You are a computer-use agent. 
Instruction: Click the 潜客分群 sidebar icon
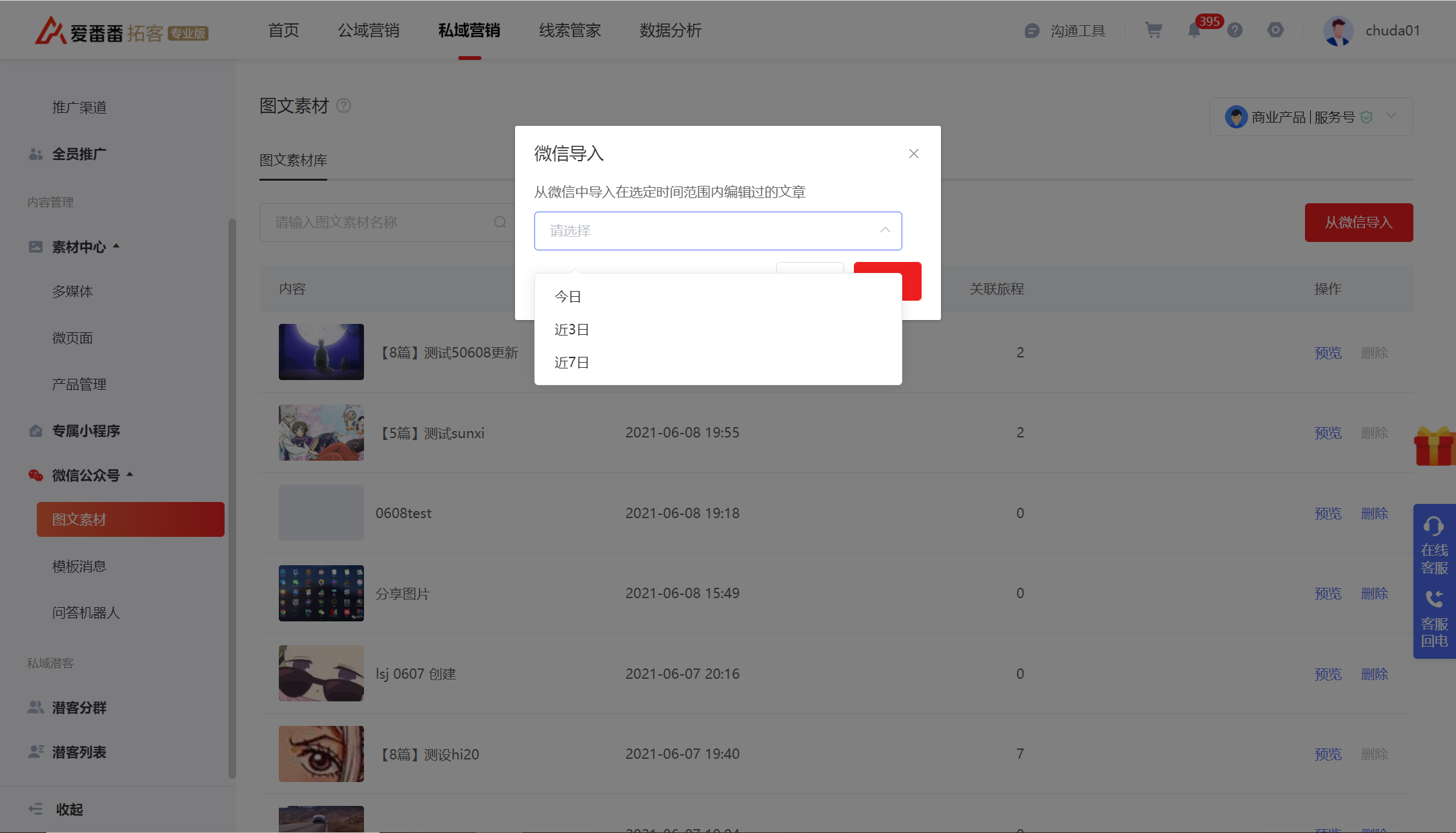(x=35, y=708)
